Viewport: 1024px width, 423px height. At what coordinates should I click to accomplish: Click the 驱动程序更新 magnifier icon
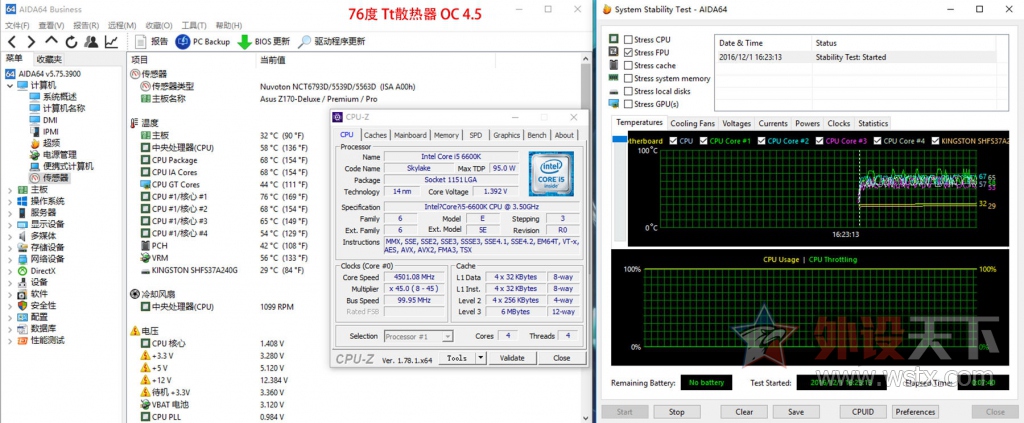(304, 42)
